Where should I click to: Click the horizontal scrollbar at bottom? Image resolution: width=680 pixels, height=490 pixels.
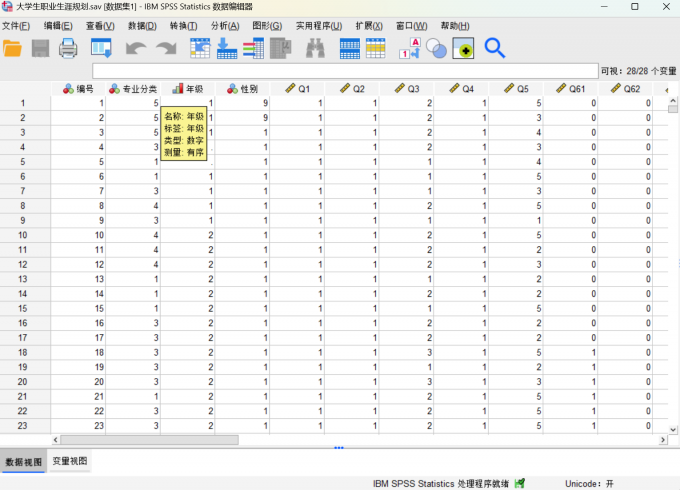(150, 439)
